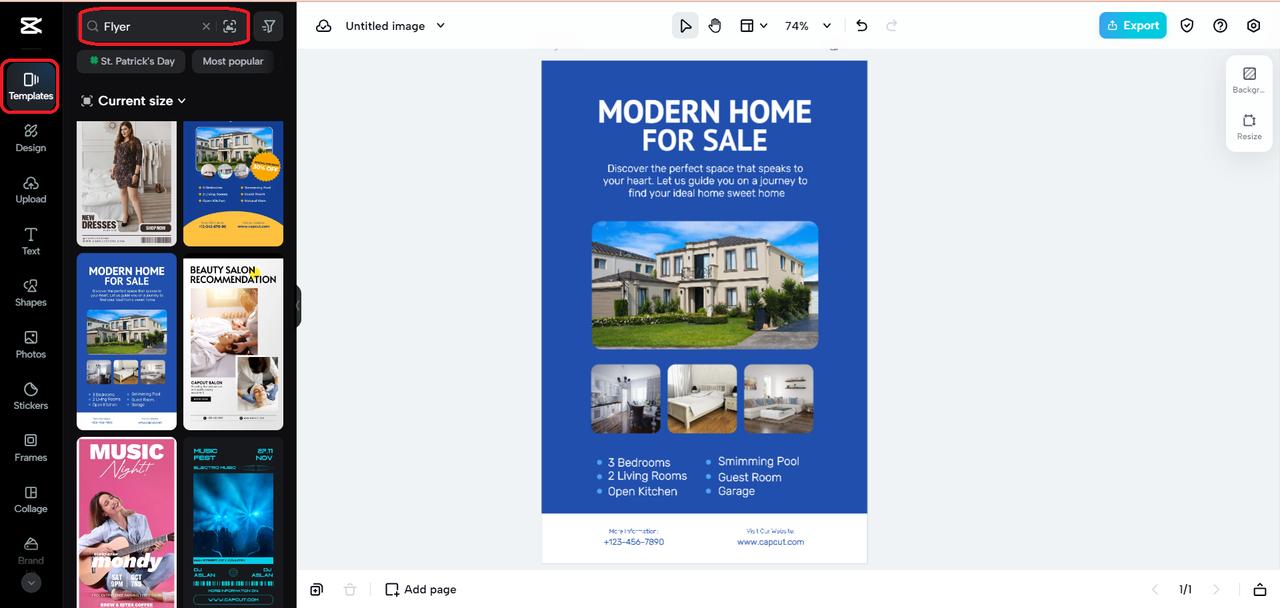The height and width of the screenshot is (608, 1280).
Task: Select the Modern Home For Sale headline
Action: click(x=705, y=125)
